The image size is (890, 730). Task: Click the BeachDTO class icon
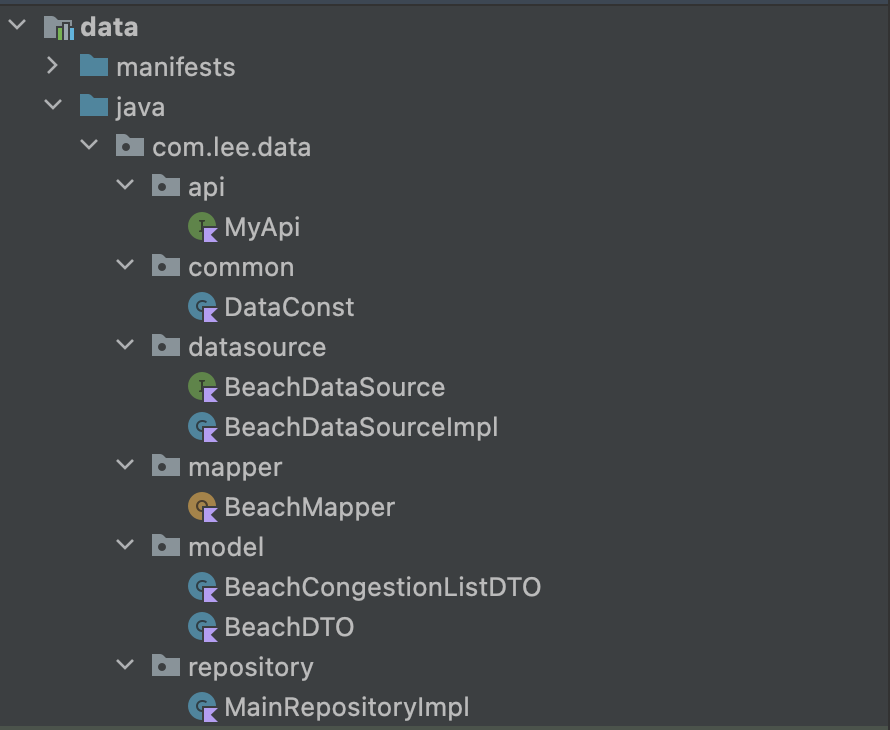click(203, 627)
